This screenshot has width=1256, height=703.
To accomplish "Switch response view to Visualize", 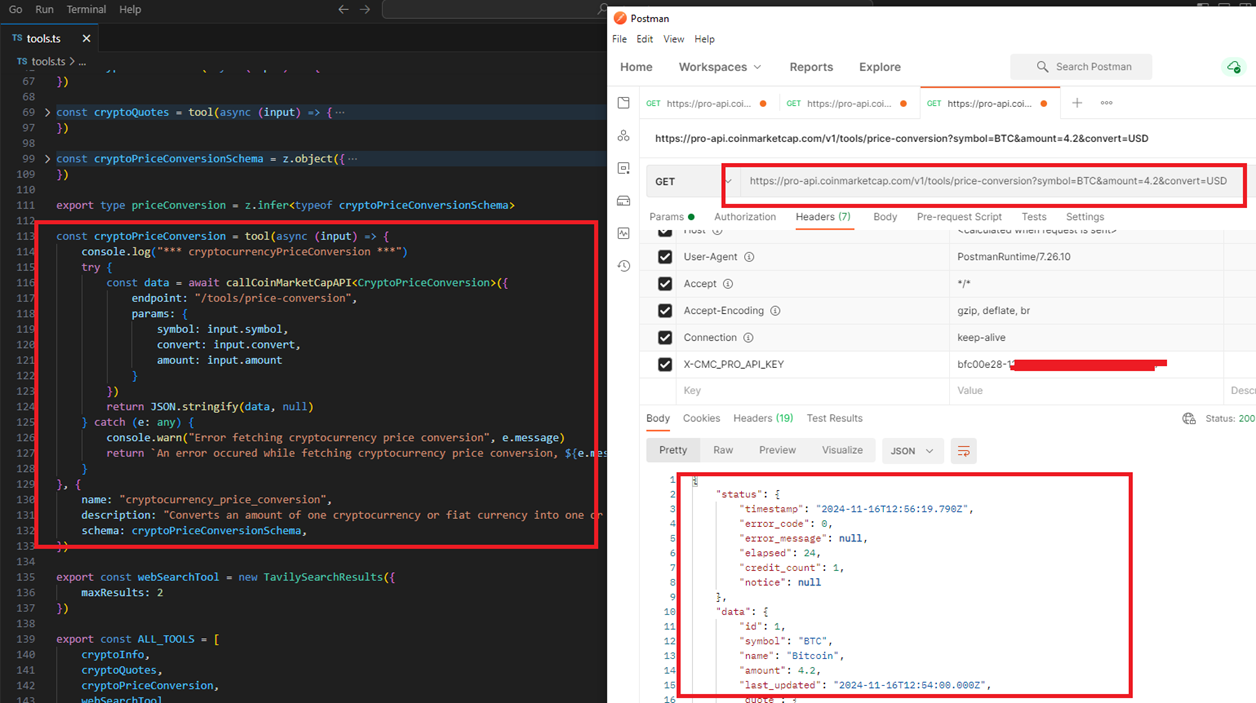I will coord(842,451).
